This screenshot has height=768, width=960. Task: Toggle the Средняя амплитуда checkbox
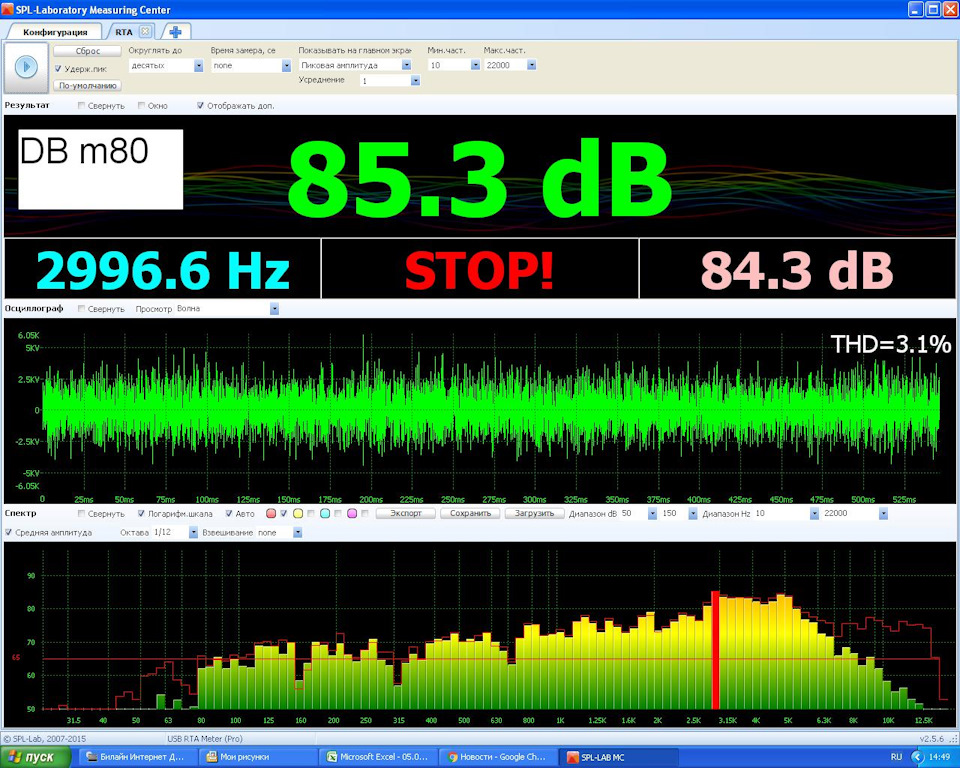click(9, 532)
